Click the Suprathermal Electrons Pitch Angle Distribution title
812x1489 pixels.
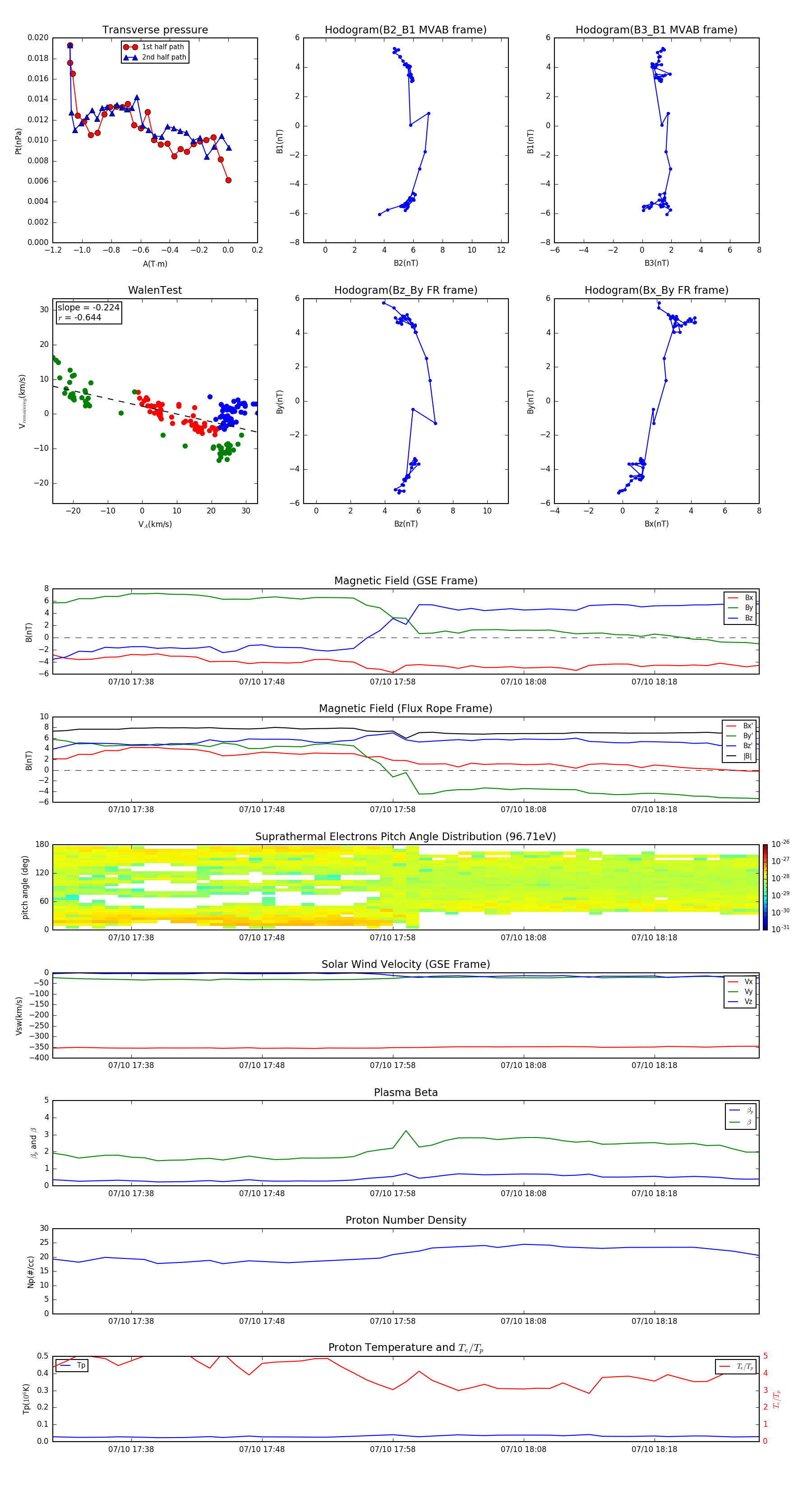(406, 837)
